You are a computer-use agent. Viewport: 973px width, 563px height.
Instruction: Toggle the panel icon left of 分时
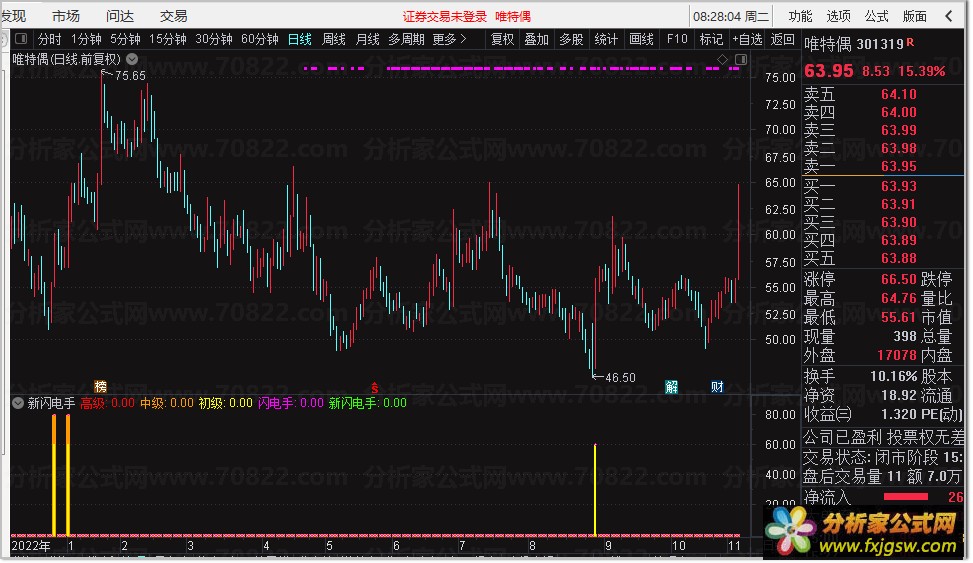click(21, 39)
